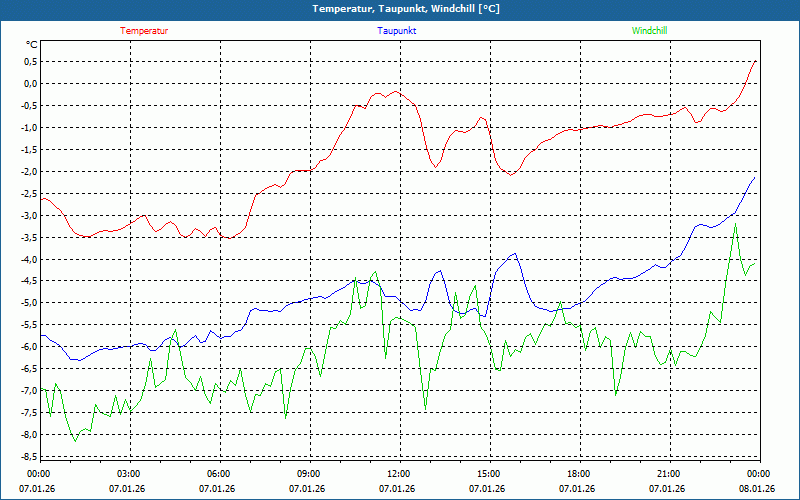Screen dimensions: 800x500
Task: Click the -5,0 y-axis value
Action: tap(30, 303)
